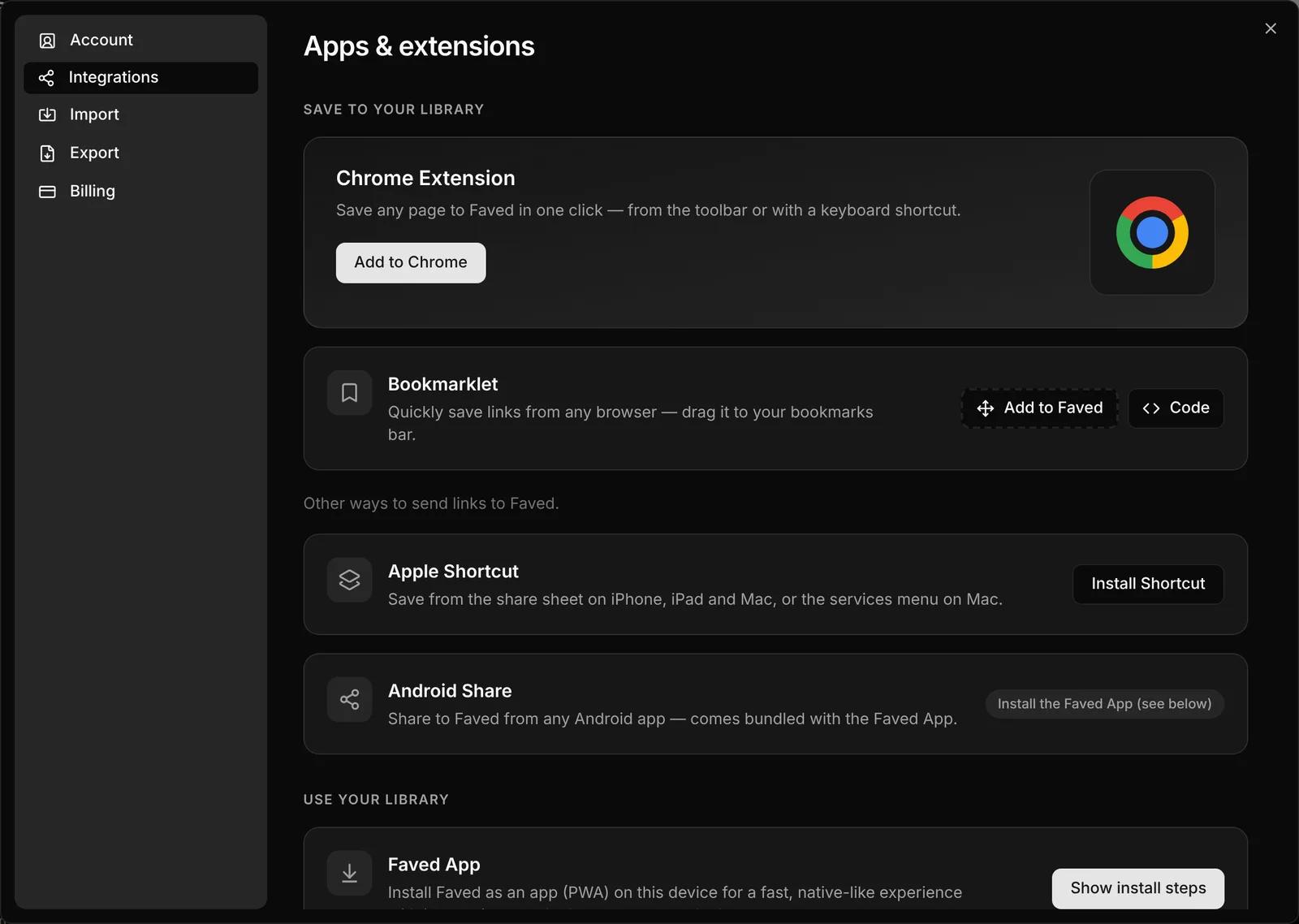Select Integrations in the sidebar
This screenshot has width=1299, height=924.
pyautogui.click(x=140, y=78)
